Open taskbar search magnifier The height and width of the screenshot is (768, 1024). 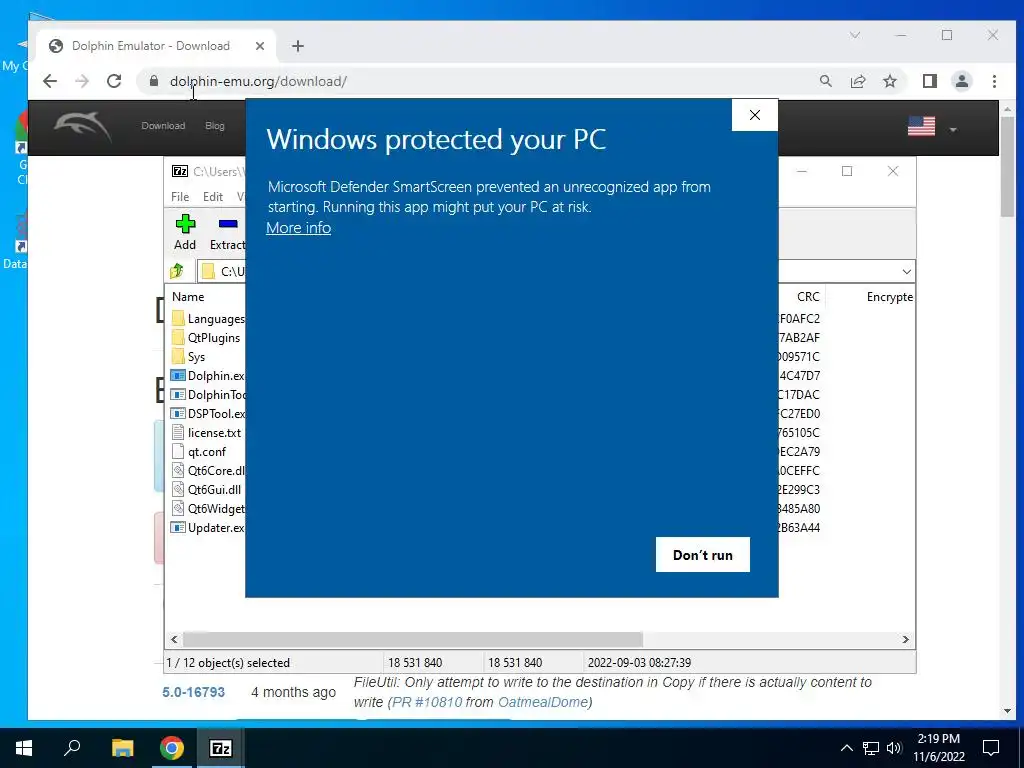click(x=72, y=748)
